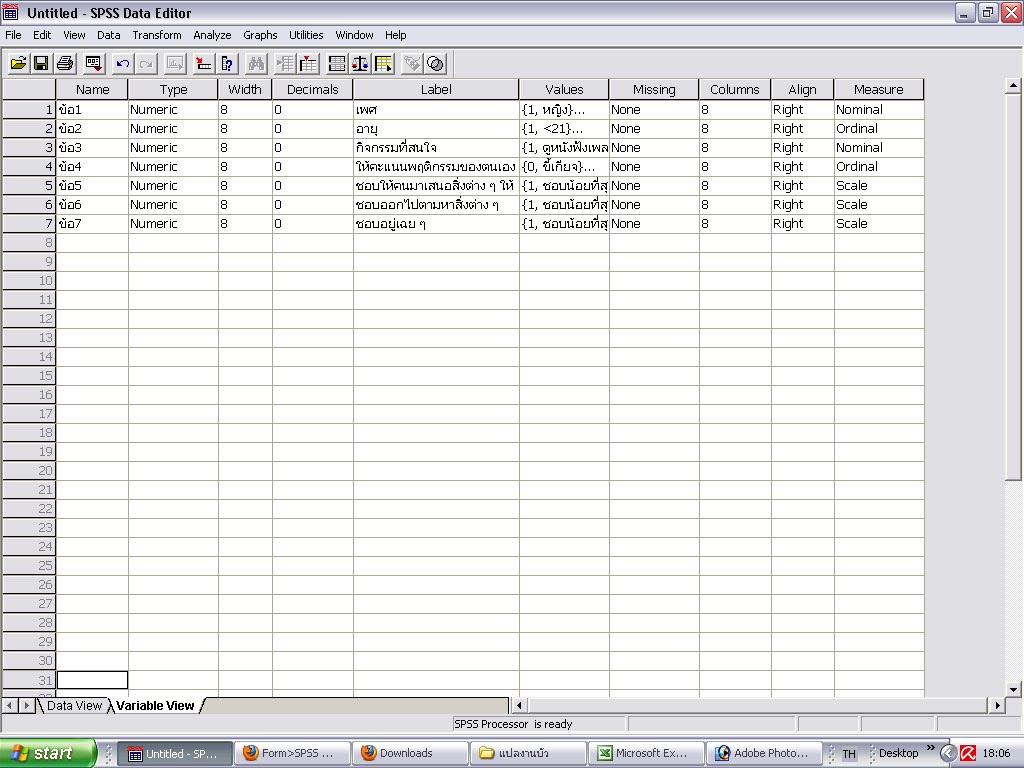Click the Split File toolbar icon

(x=337, y=63)
